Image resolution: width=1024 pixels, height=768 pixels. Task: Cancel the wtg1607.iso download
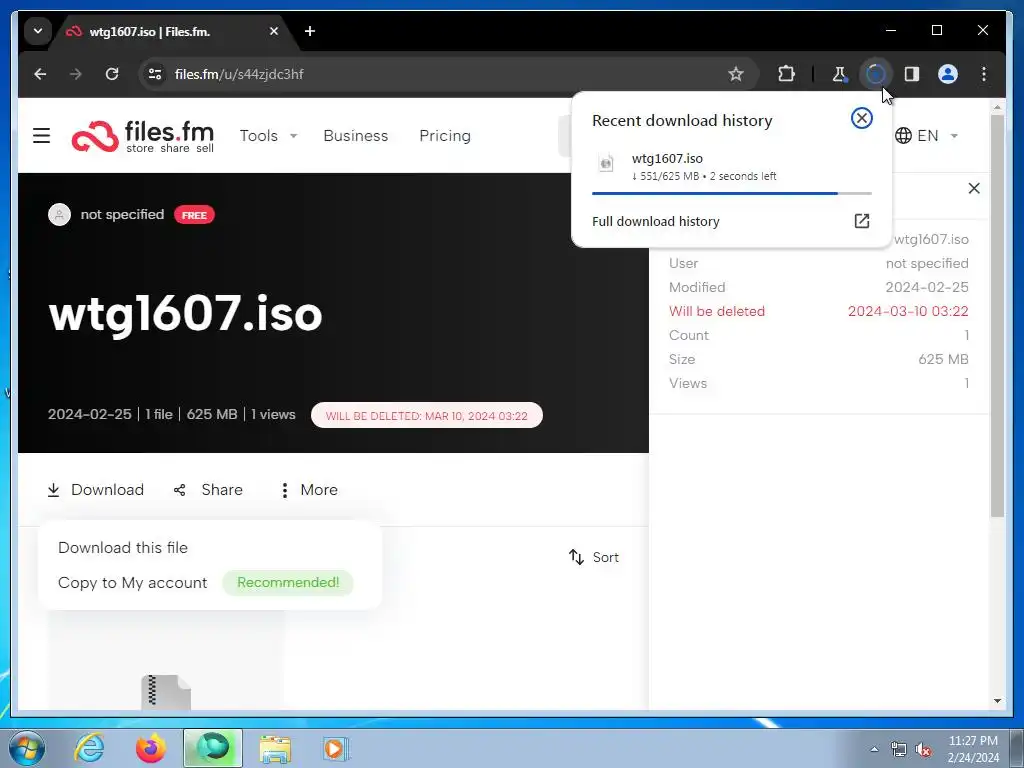(x=861, y=118)
